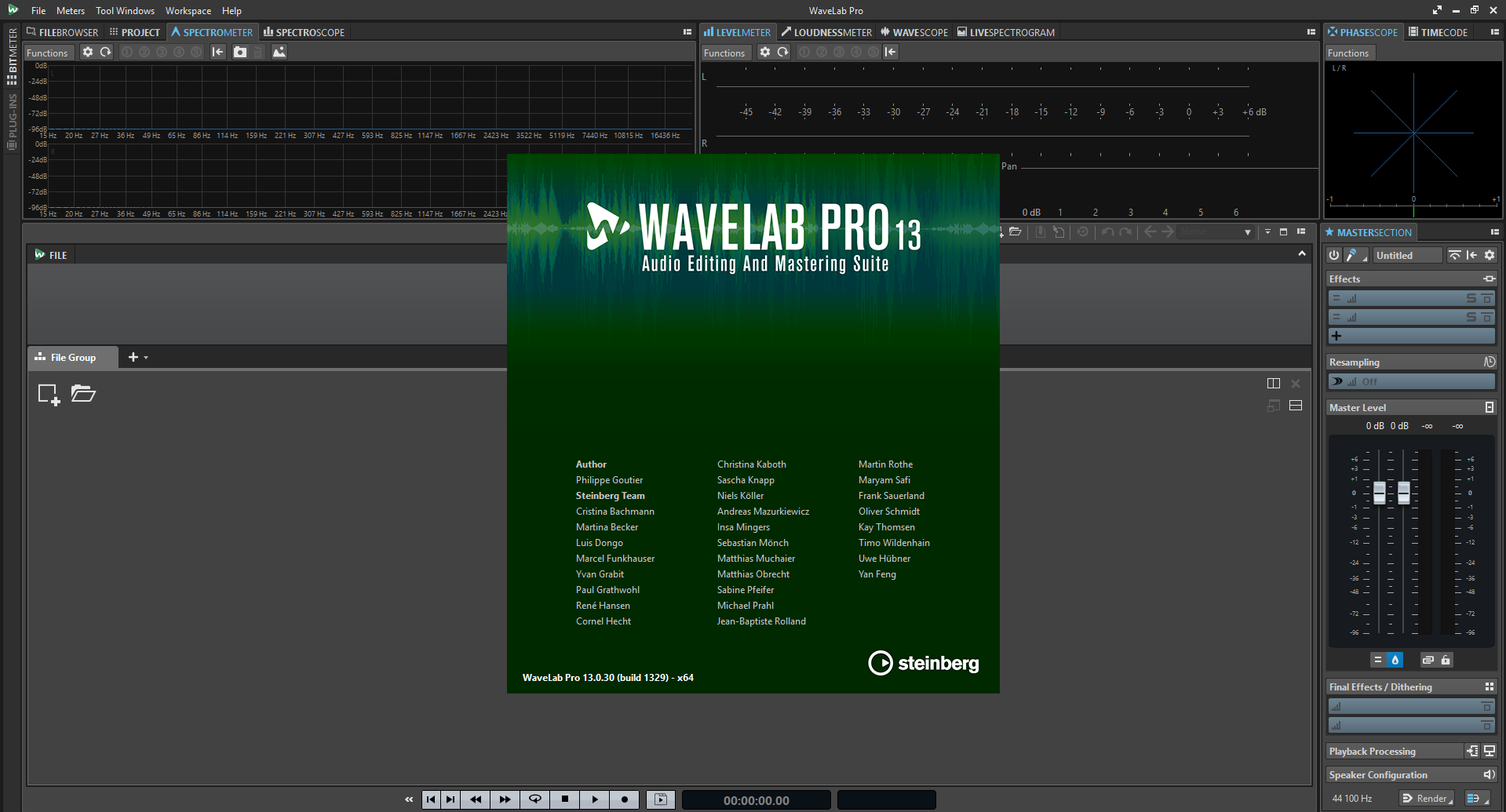Click the Playback Processing monitor icon
The width and height of the screenshot is (1506, 812).
click(1489, 751)
